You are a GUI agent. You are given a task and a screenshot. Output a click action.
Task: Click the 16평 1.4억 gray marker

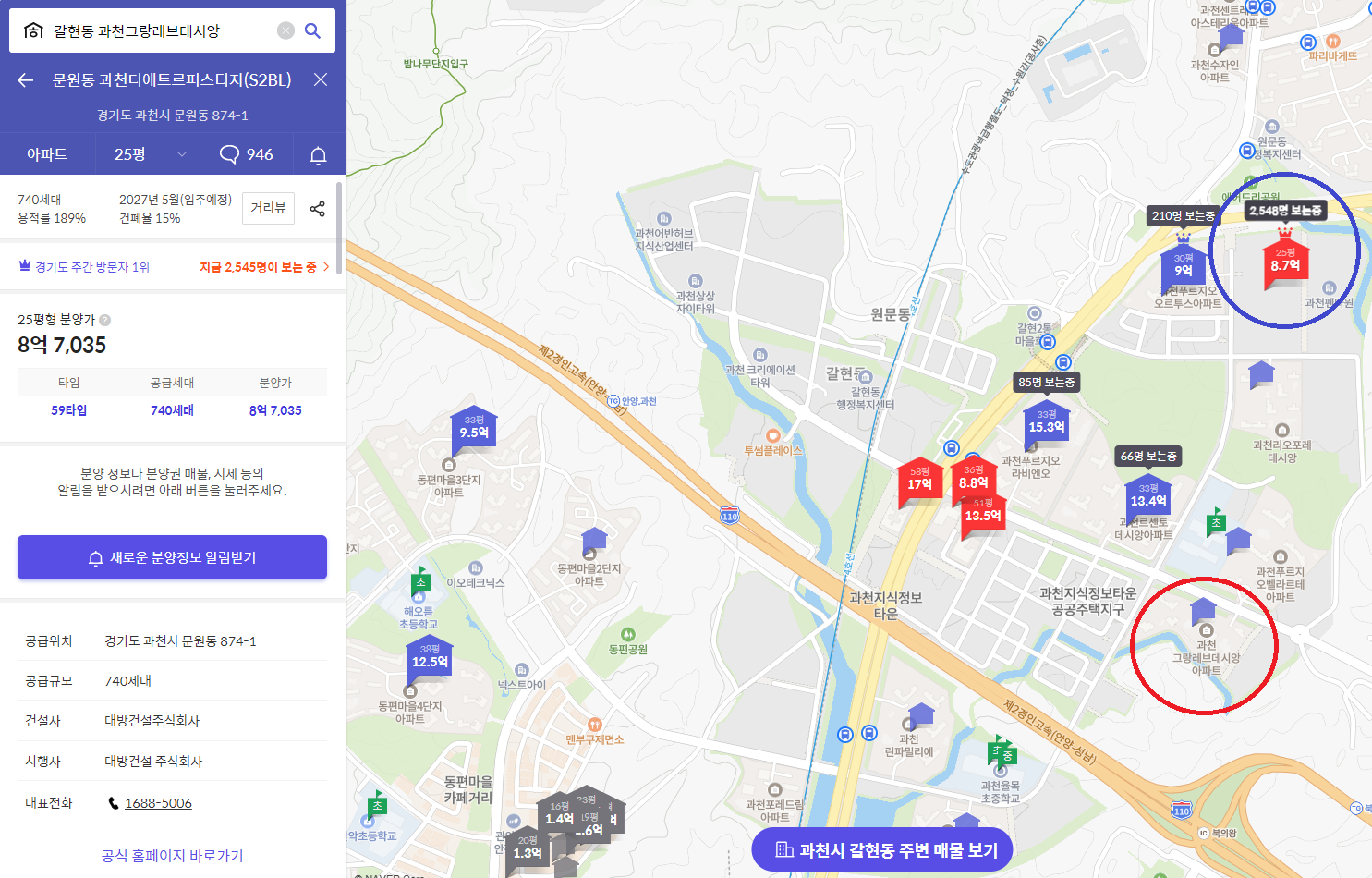pos(559,813)
